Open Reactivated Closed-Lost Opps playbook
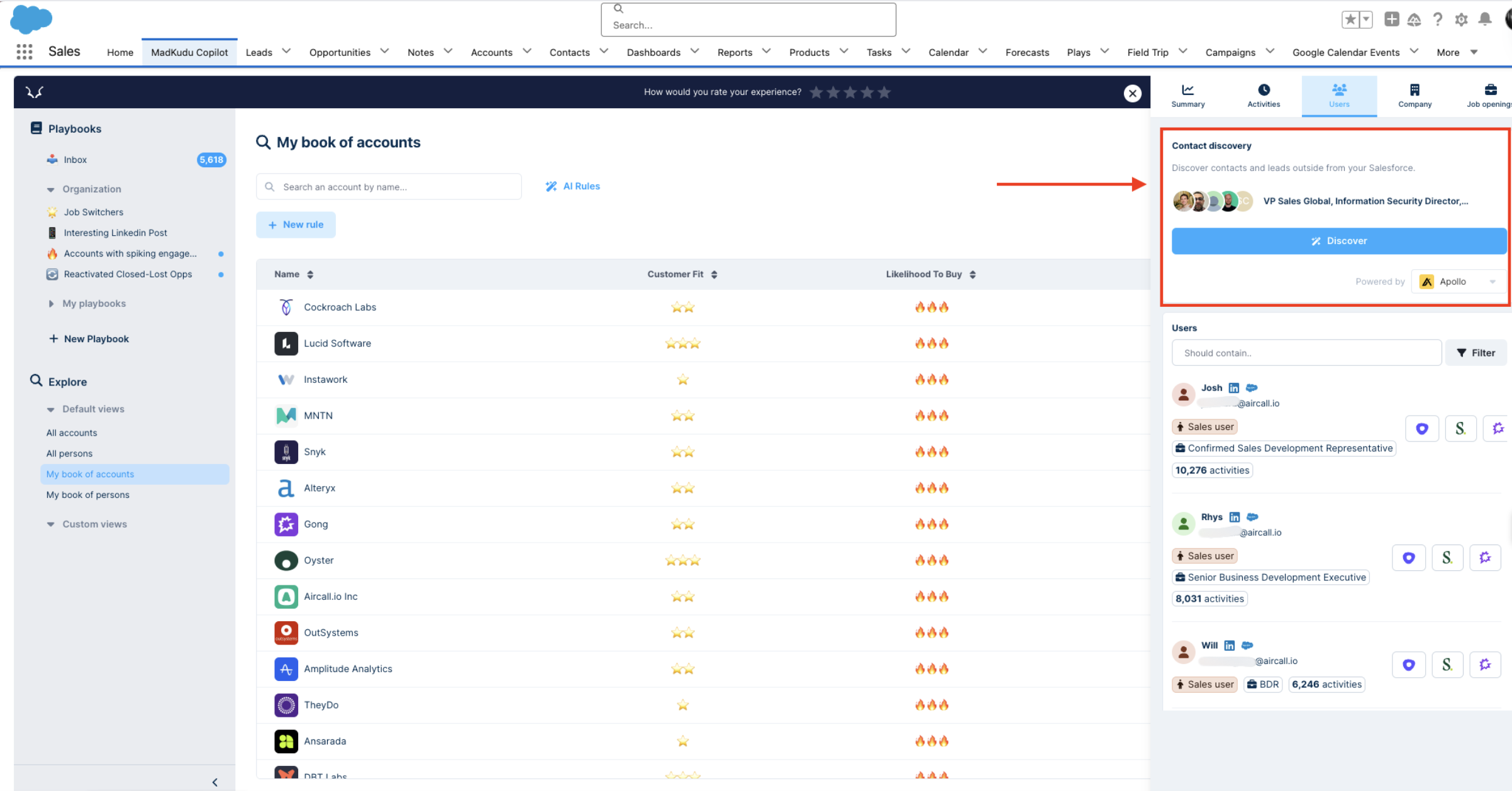The image size is (1512, 791). pyautogui.click(x=128, y=274)
